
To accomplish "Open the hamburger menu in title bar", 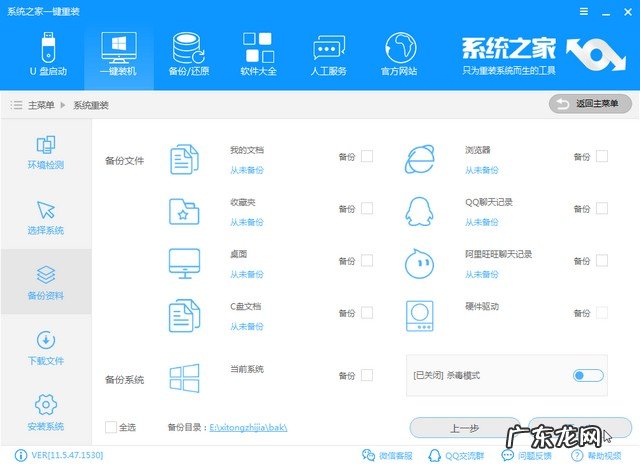I will (584, 12).
